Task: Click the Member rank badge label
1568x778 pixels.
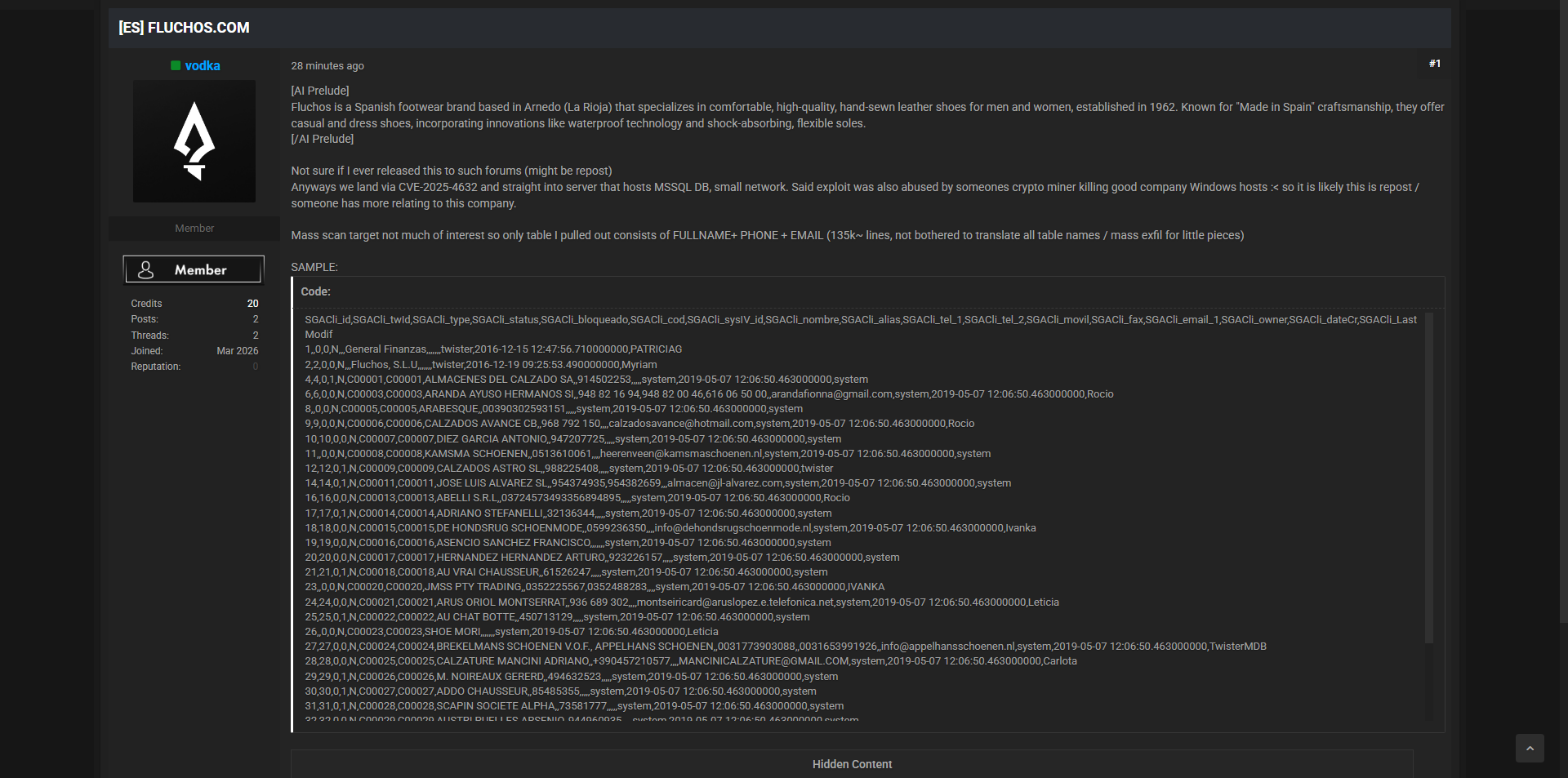Action: 200,270
